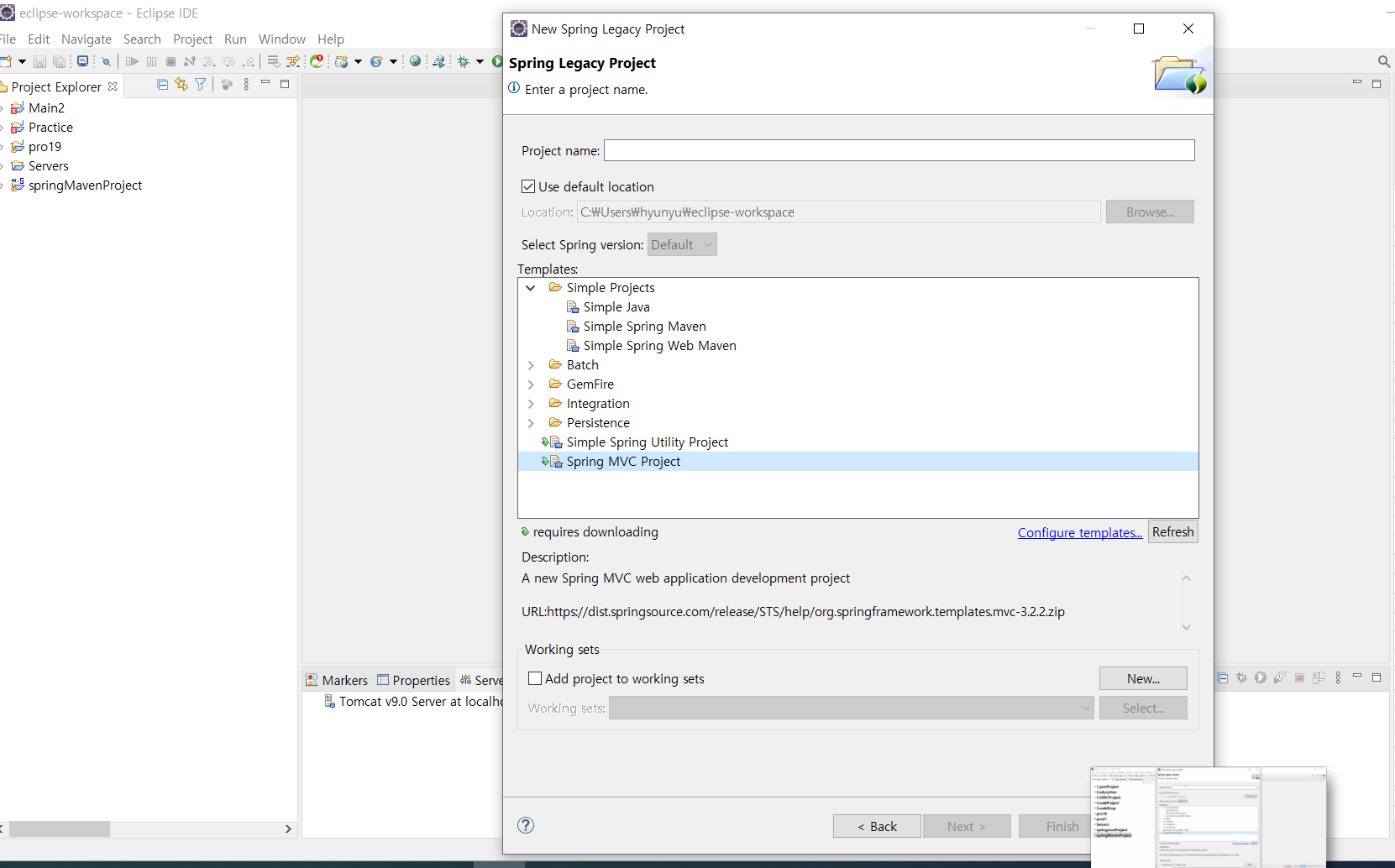Click the Debug bug toolbar icon
The image size is (1395, 868).
[x=463, y=61]
